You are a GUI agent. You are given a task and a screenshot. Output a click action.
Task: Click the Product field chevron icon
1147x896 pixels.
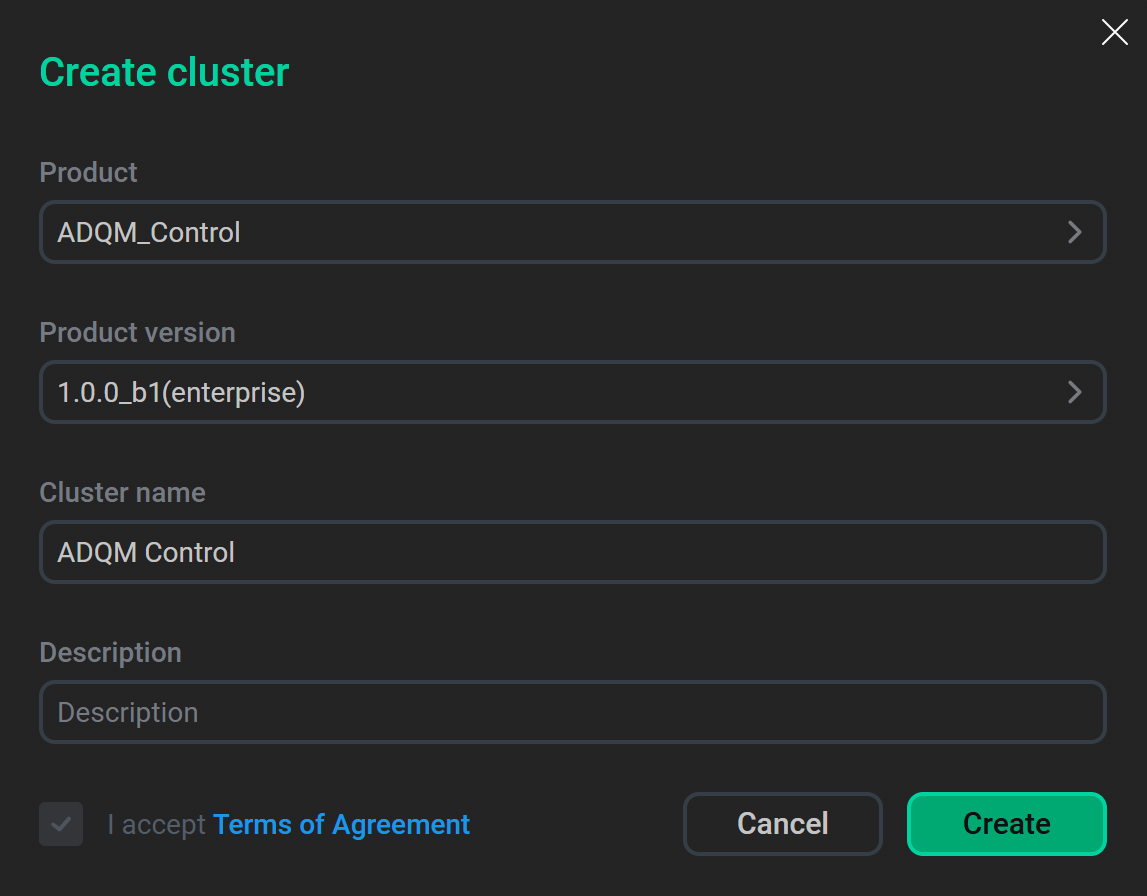[x=1075, y=232]
